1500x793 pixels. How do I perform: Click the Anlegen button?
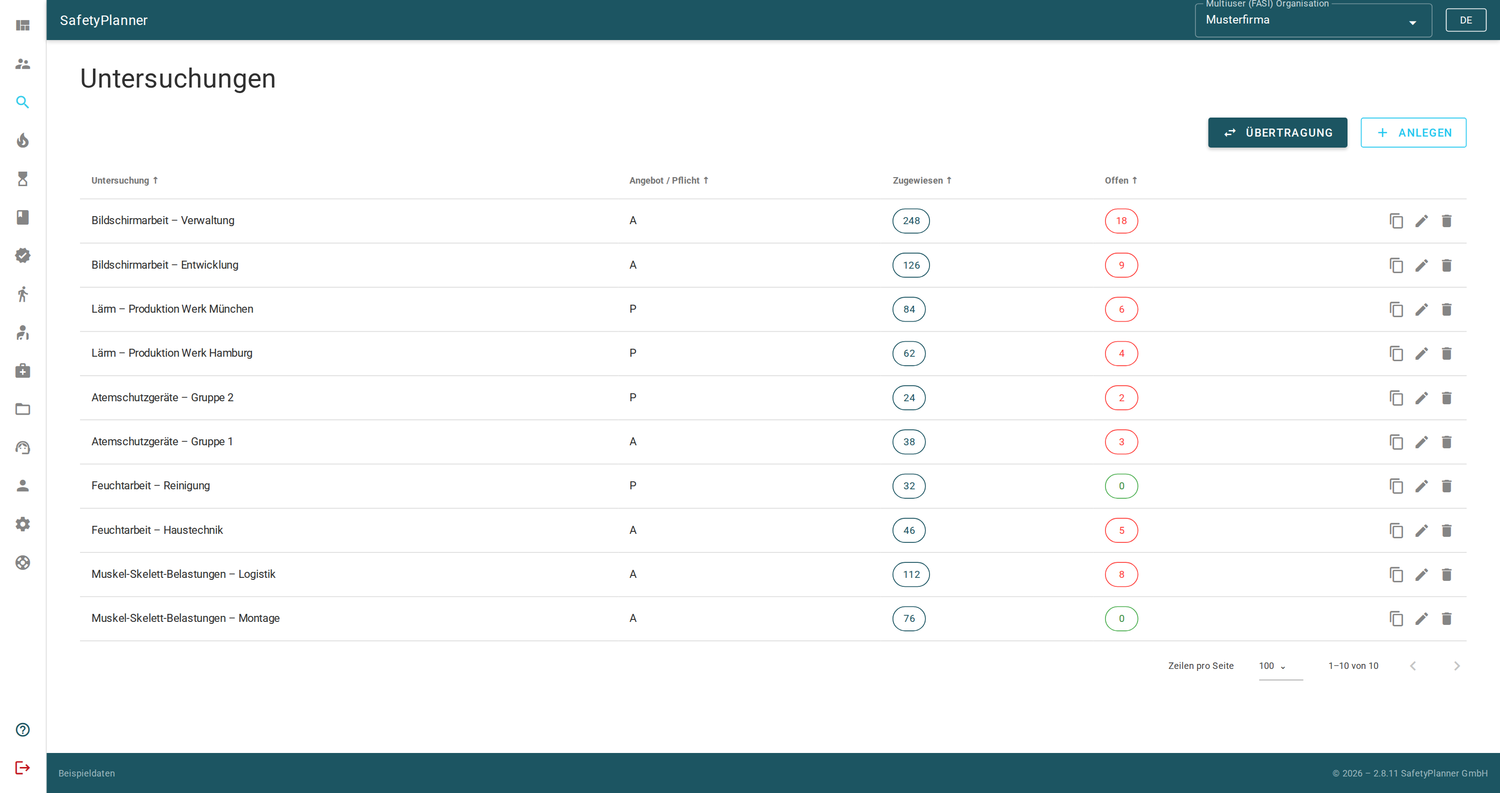[1413, 133]
